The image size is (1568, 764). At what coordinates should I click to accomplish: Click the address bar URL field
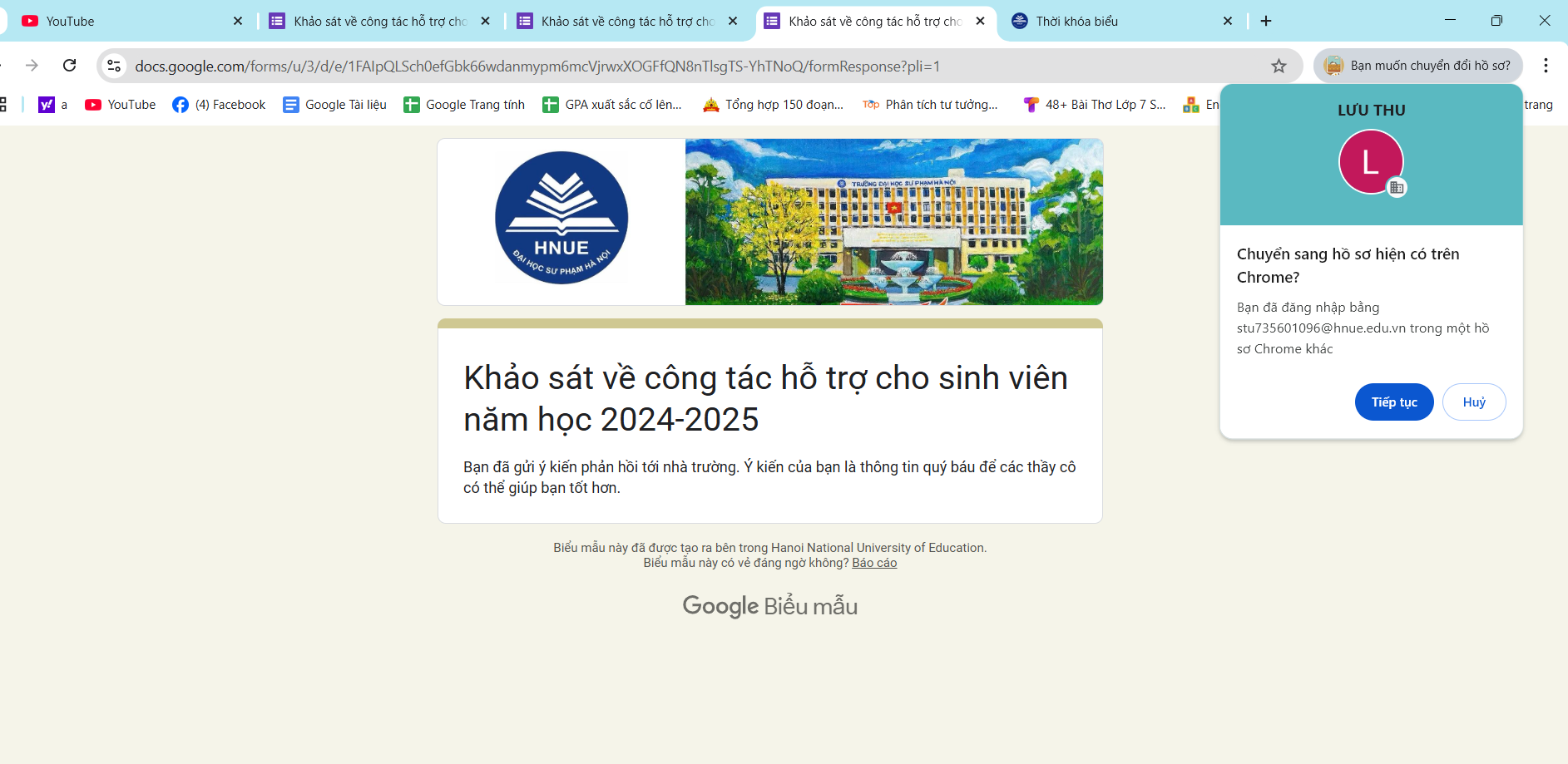(x=665, y=66)
